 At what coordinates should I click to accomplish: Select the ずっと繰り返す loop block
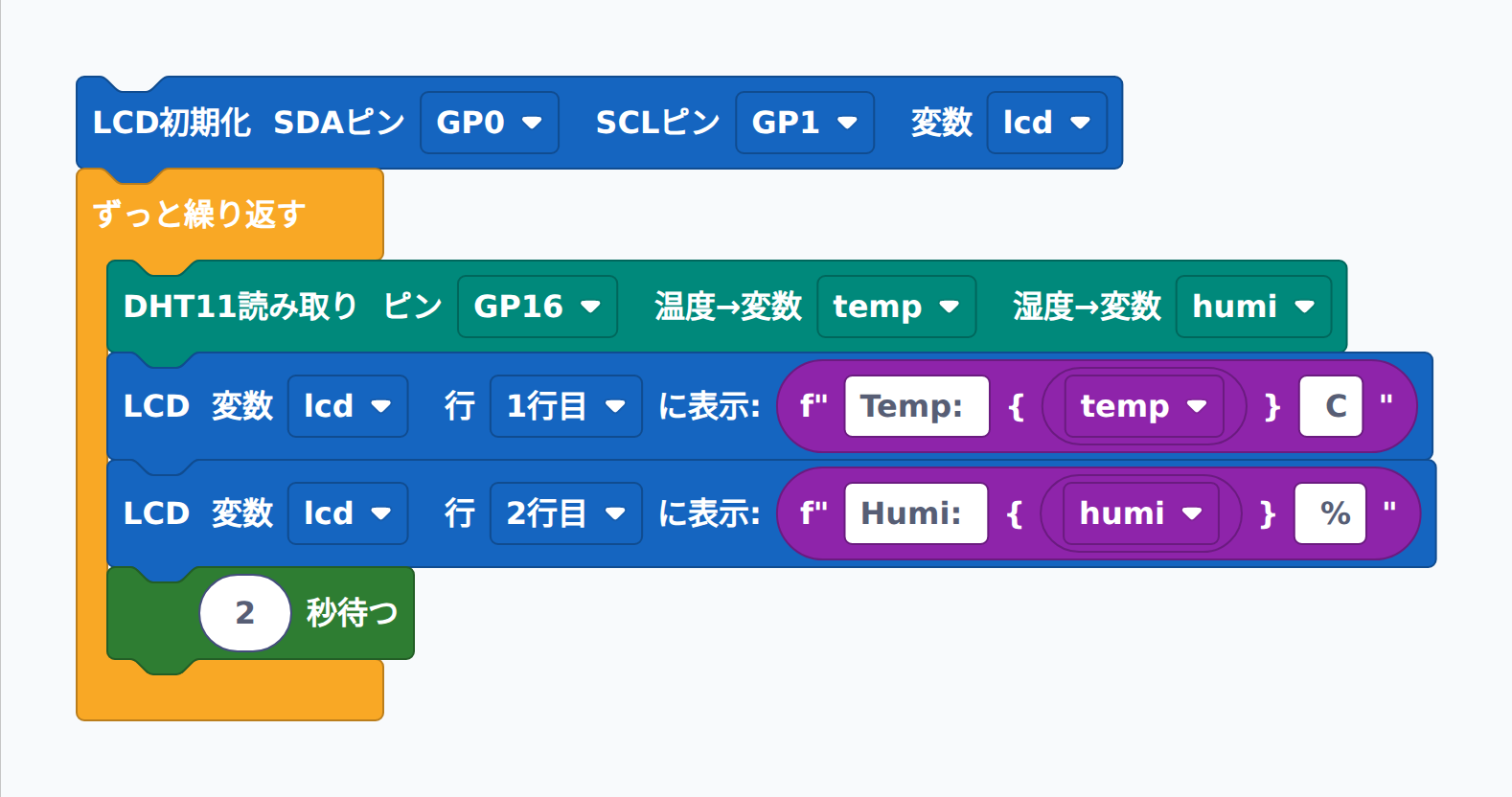pyautogui.click(x=199, y=214)
